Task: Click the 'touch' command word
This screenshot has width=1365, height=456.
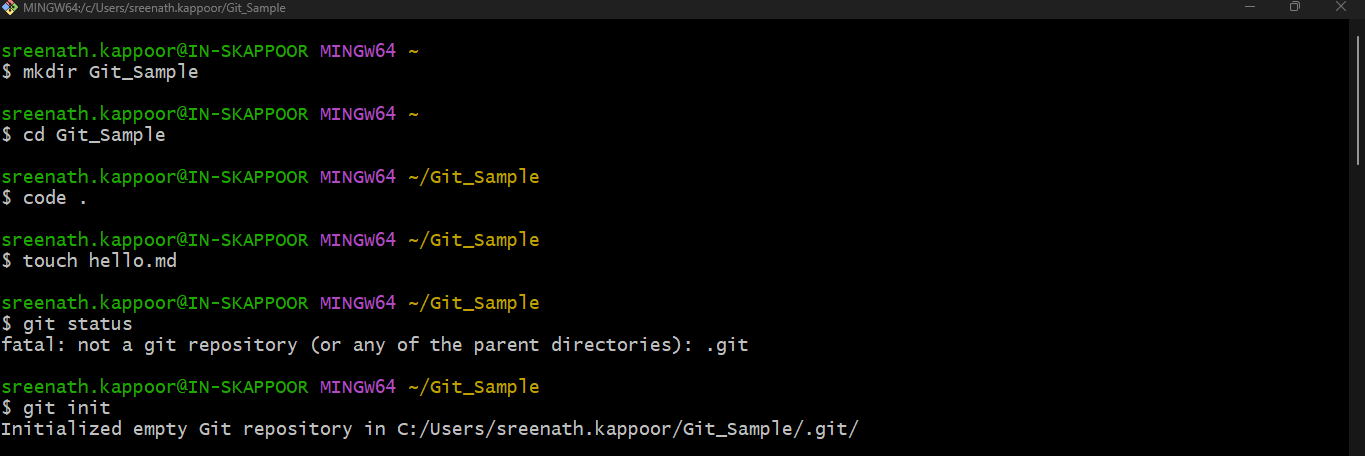Action: pyautogui.click(x=50, y=261)
